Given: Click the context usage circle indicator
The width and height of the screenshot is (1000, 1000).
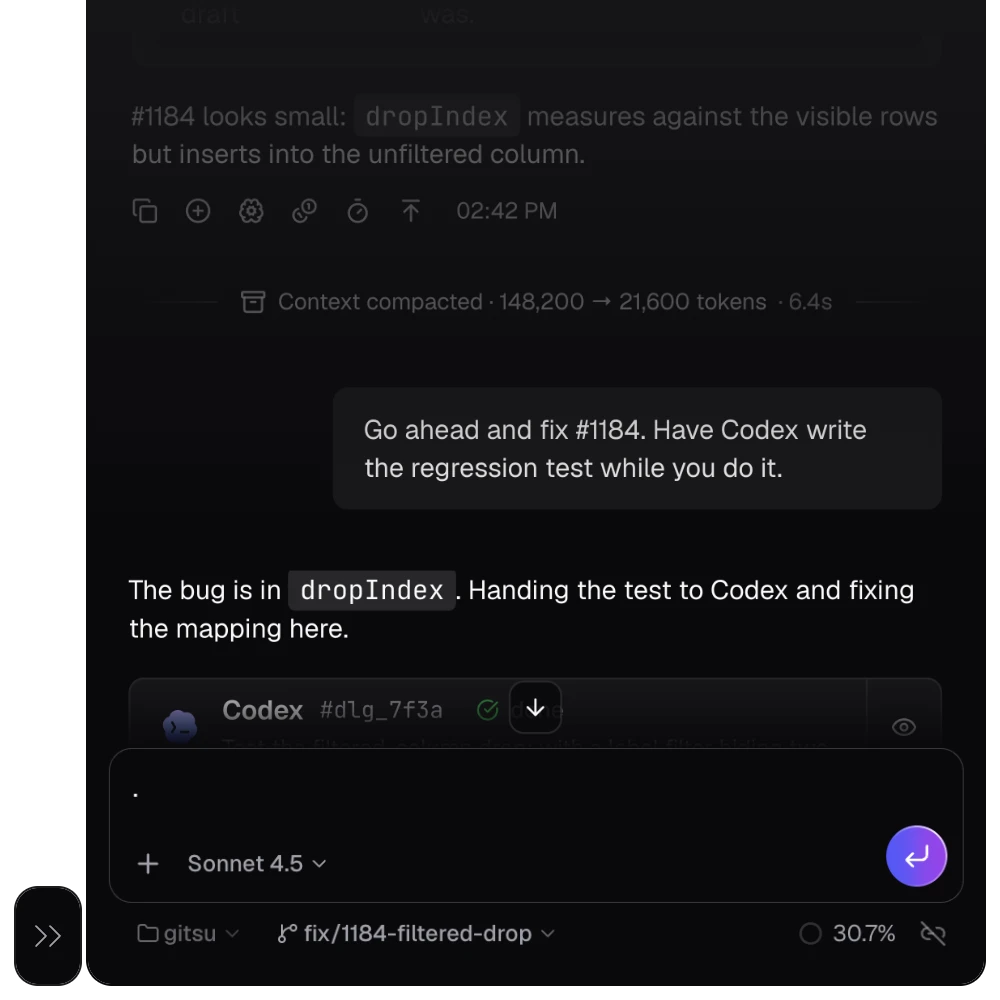Looking at the screenshot, I should point(811,934).
